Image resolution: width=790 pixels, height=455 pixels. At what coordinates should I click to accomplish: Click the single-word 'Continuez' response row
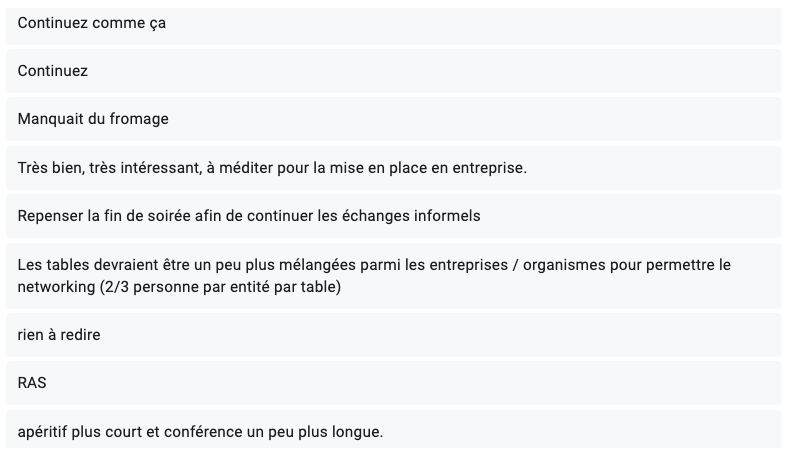pyautogui.click(x=394, y=71)
